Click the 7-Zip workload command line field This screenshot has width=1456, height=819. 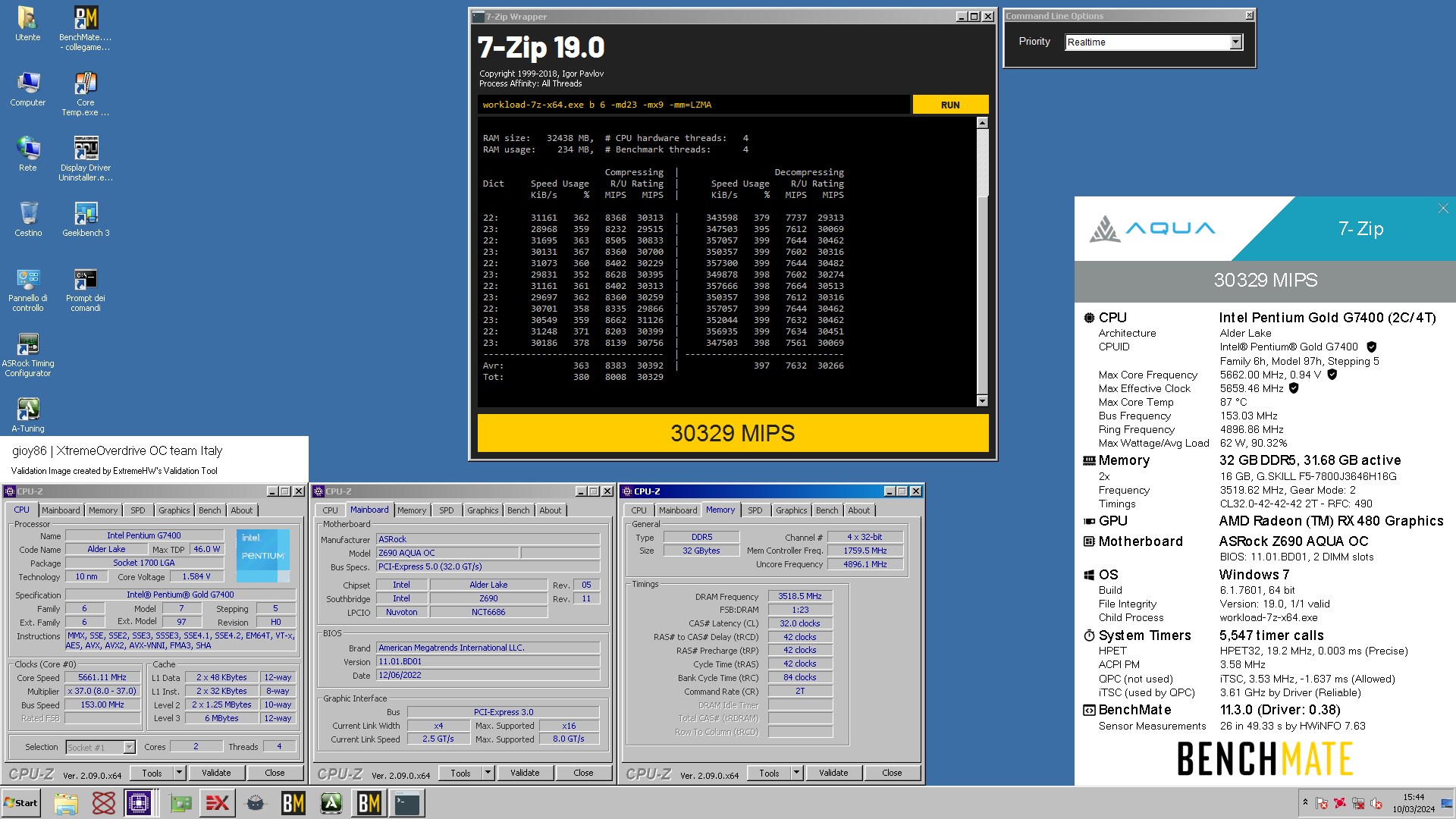[x=694, y=105]
